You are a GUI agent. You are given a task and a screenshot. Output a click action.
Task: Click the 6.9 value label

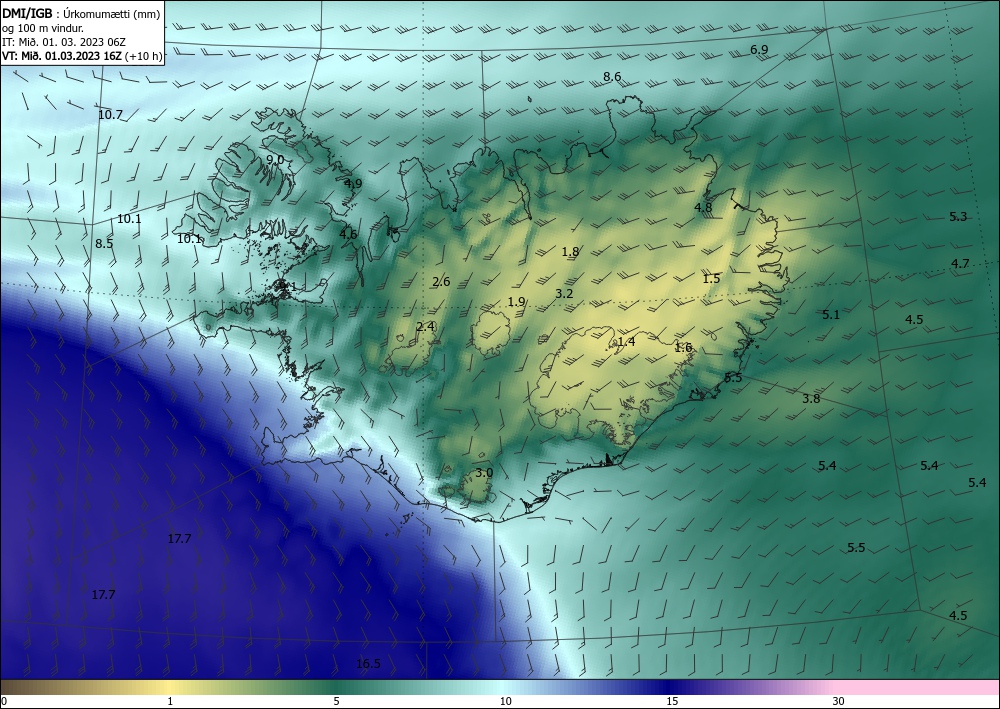pos(759,50)
